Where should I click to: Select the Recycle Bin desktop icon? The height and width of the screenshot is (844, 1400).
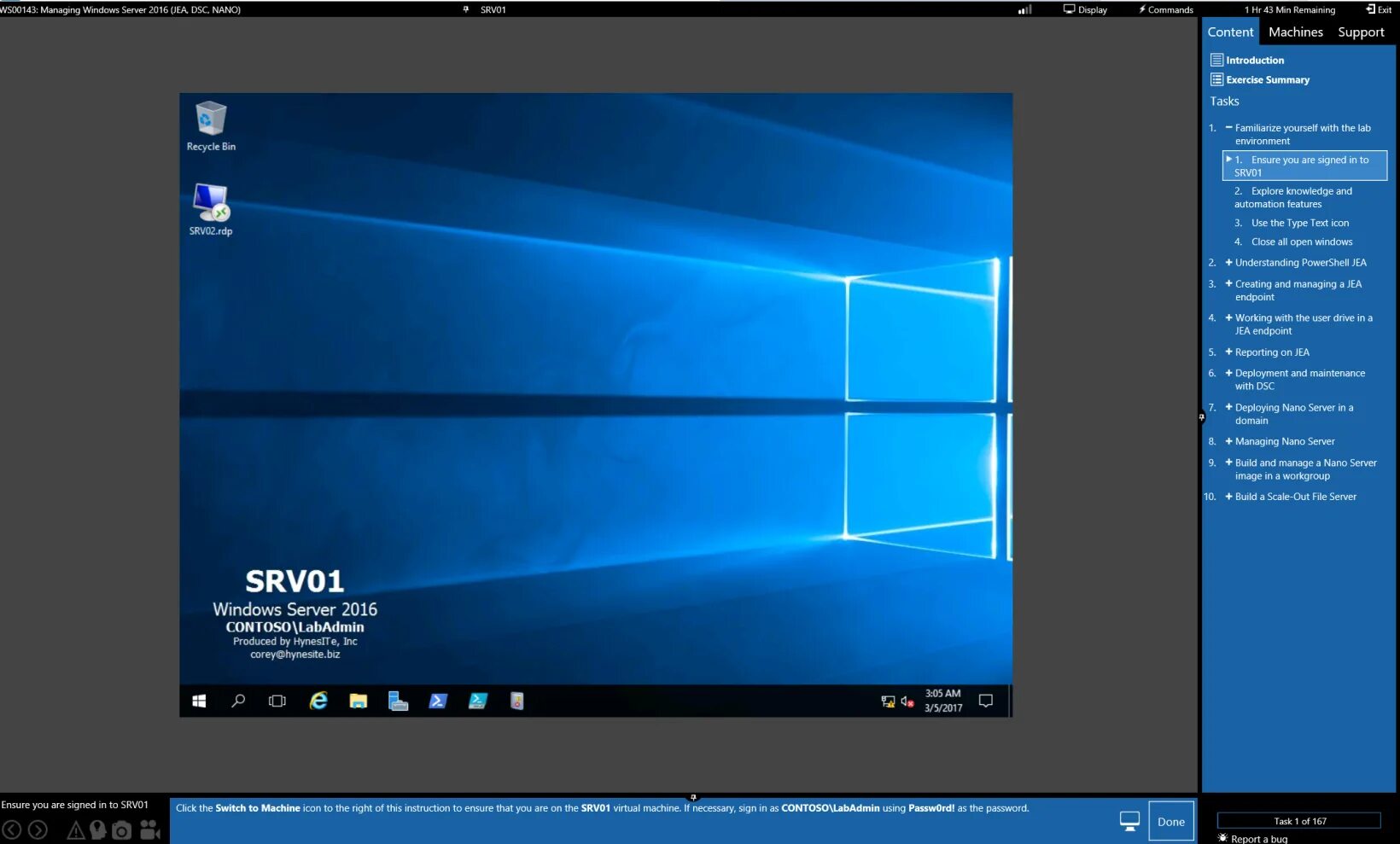pyautogui.click(x=211, y=126)
